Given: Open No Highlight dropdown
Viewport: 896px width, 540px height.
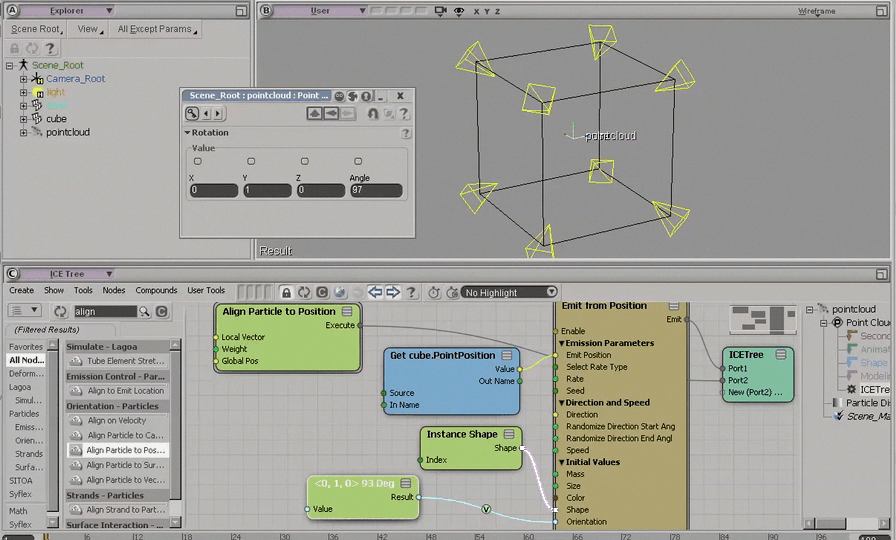Looking at the screenshot, I should (509, 293).
